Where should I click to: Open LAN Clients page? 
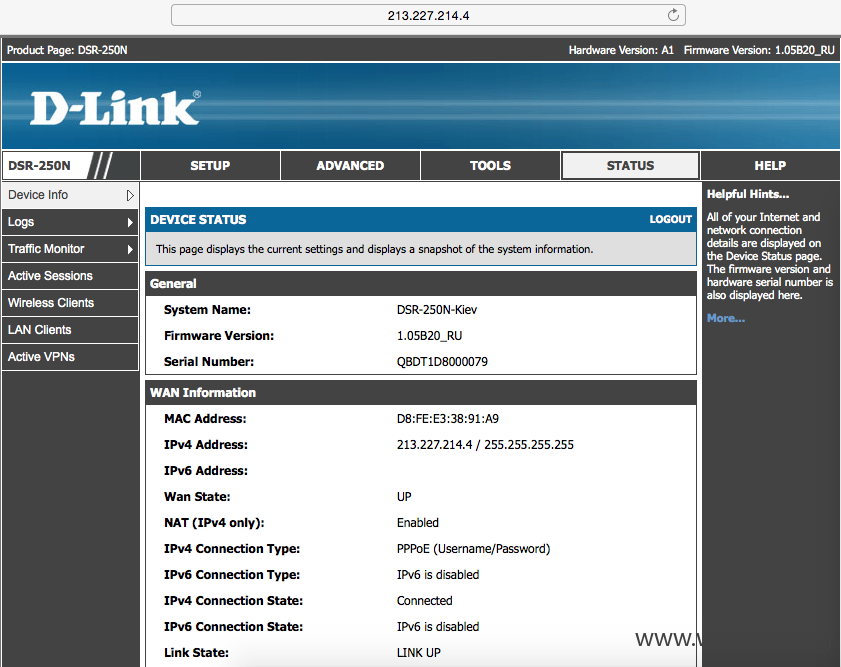(x=70, y=330)
